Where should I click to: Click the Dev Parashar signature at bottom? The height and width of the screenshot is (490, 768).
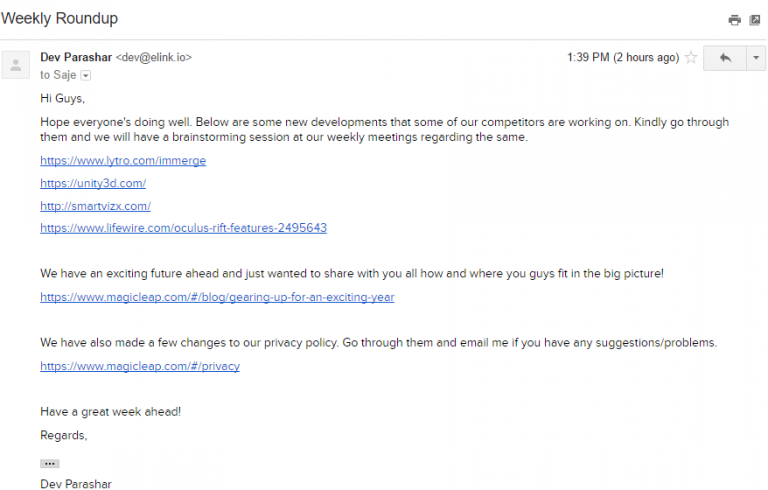[76, 484]
